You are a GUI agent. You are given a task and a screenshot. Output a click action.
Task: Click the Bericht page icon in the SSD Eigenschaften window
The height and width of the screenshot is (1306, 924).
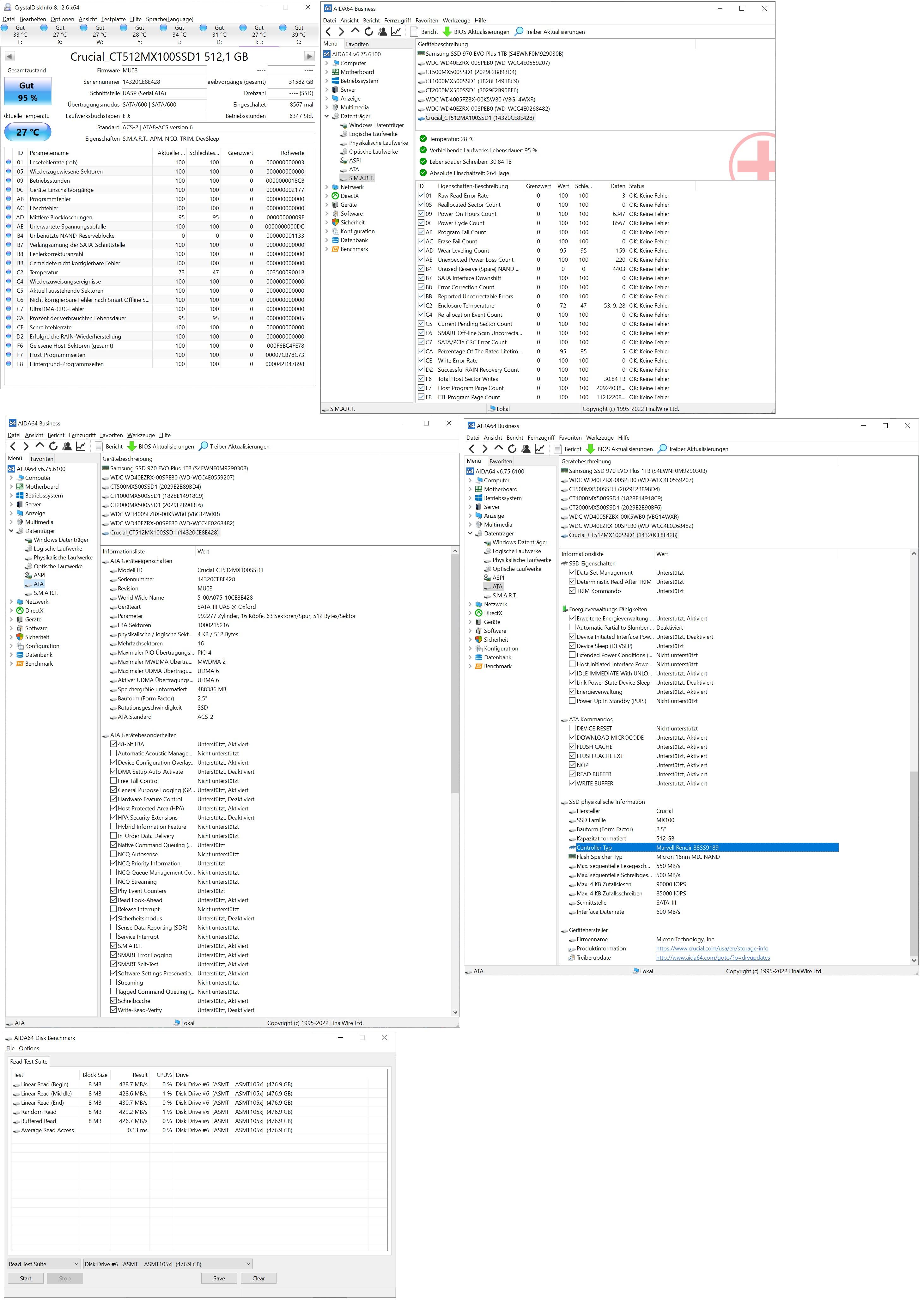tap(558, 449)
